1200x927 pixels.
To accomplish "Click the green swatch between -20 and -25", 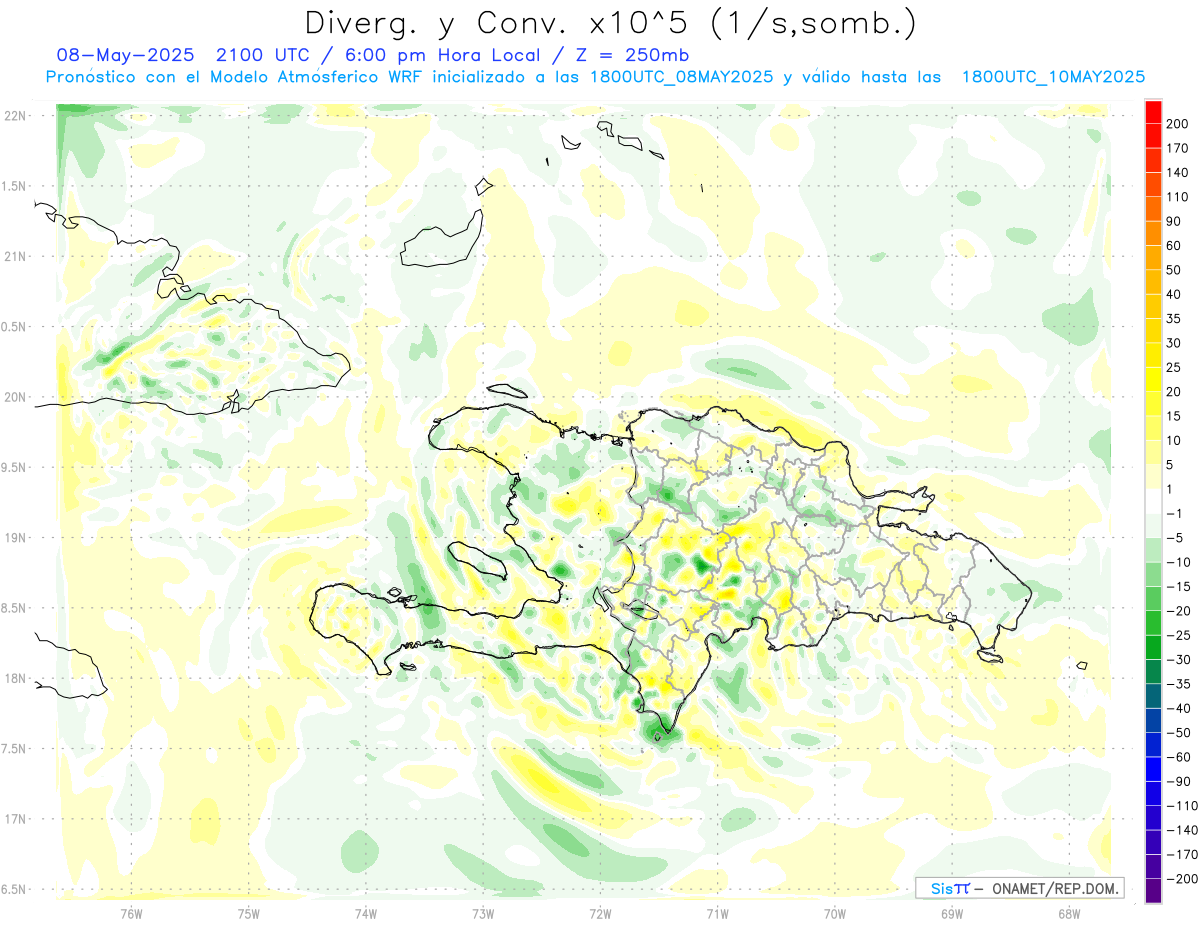I will [1154, 623].
